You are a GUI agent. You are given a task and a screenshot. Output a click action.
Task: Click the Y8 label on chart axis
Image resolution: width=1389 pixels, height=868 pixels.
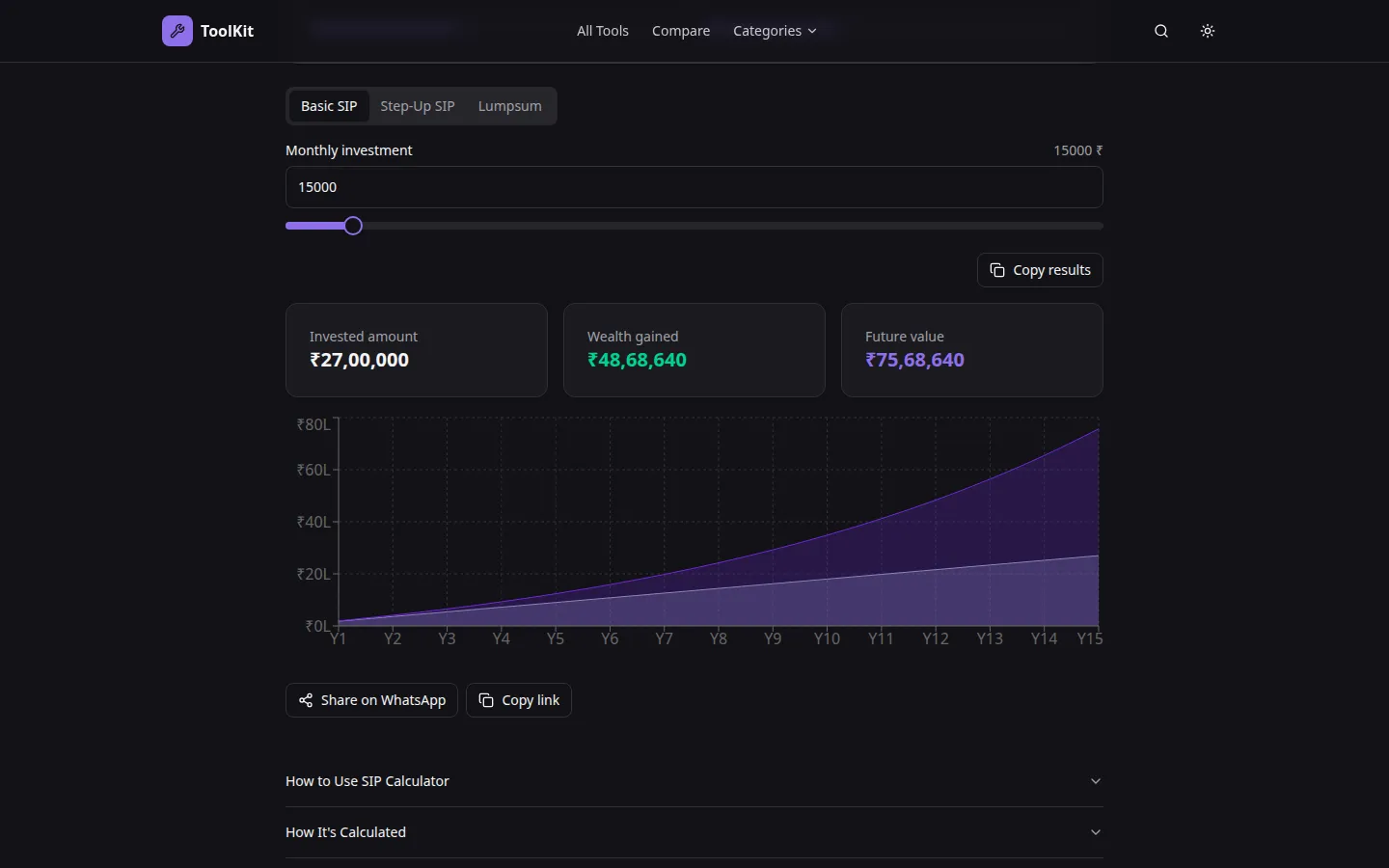point(719,638)
